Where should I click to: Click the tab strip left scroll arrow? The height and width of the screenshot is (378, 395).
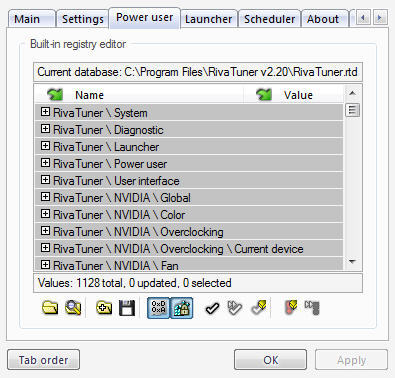click(x=363, y=17)
